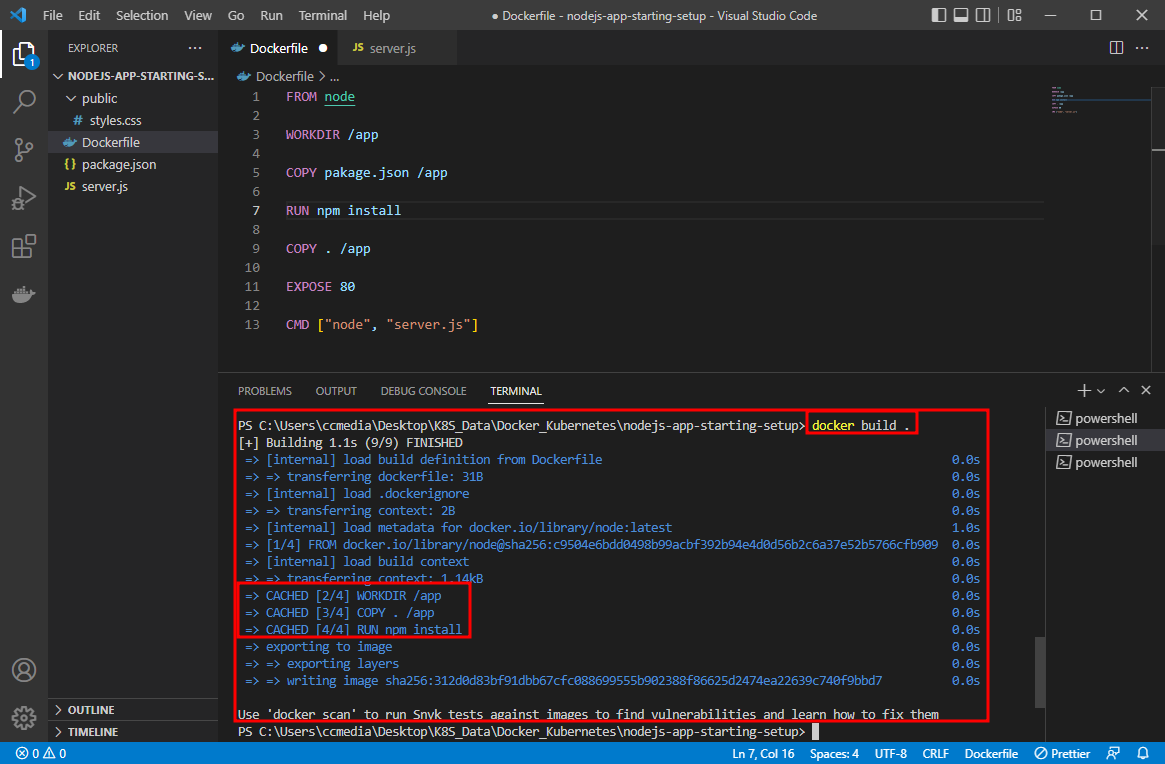Open the Edit menu
The image size is (1165, 764).
89,15
